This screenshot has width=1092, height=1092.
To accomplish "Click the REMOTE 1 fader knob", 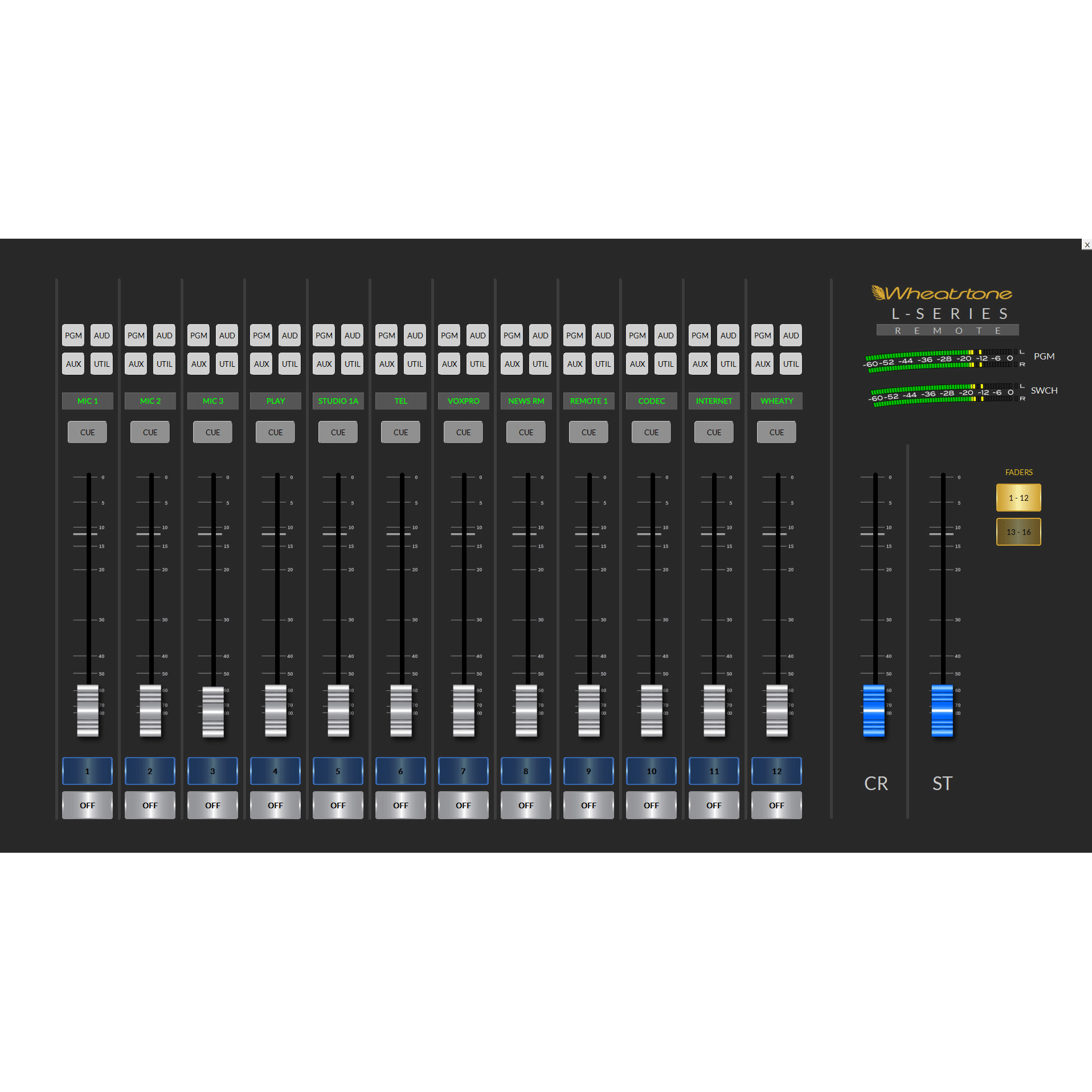I will [x=589, y=710].
